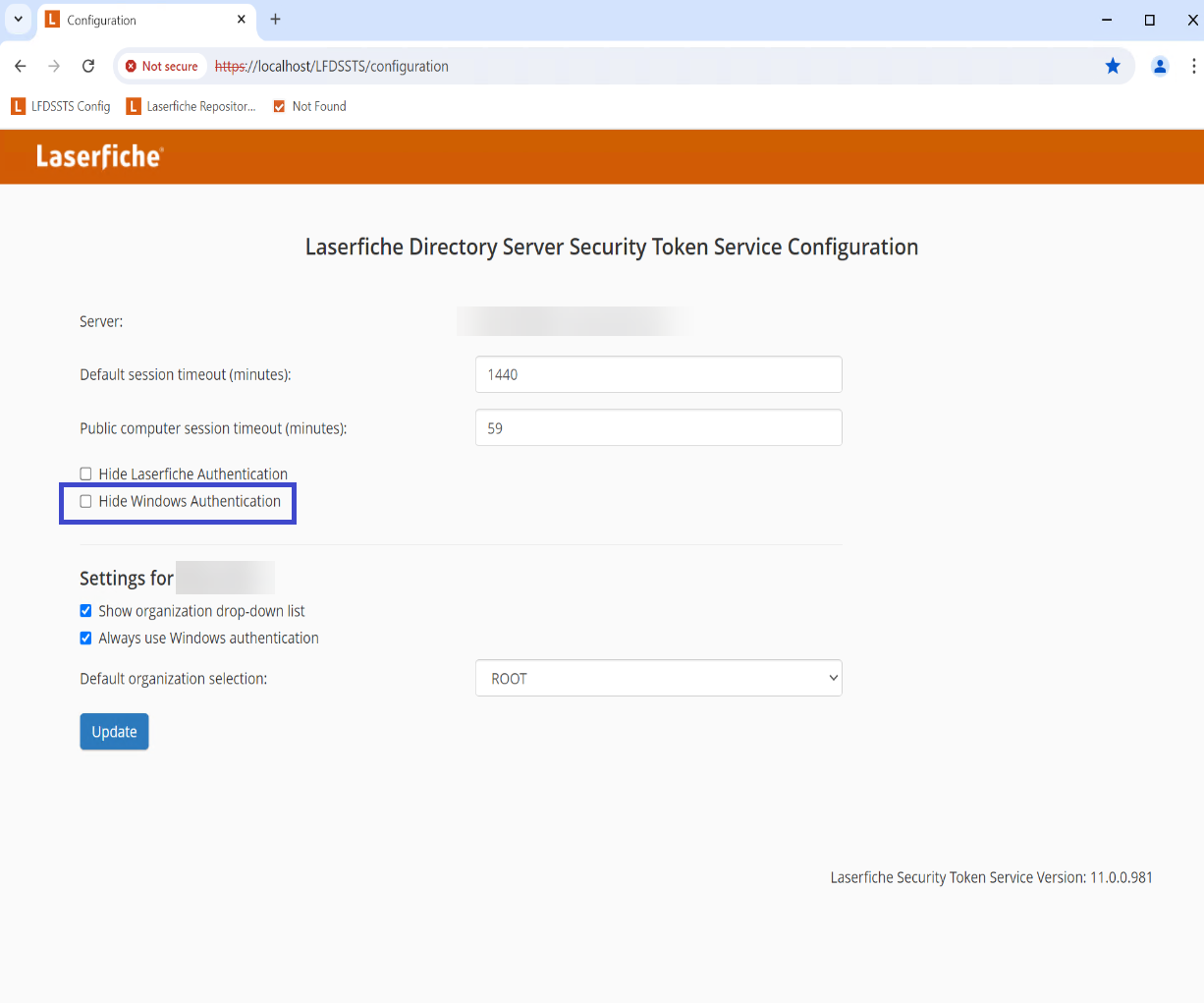Click the Update button
This screenshot has height=1003, width=1204.
tap(114, 732)
